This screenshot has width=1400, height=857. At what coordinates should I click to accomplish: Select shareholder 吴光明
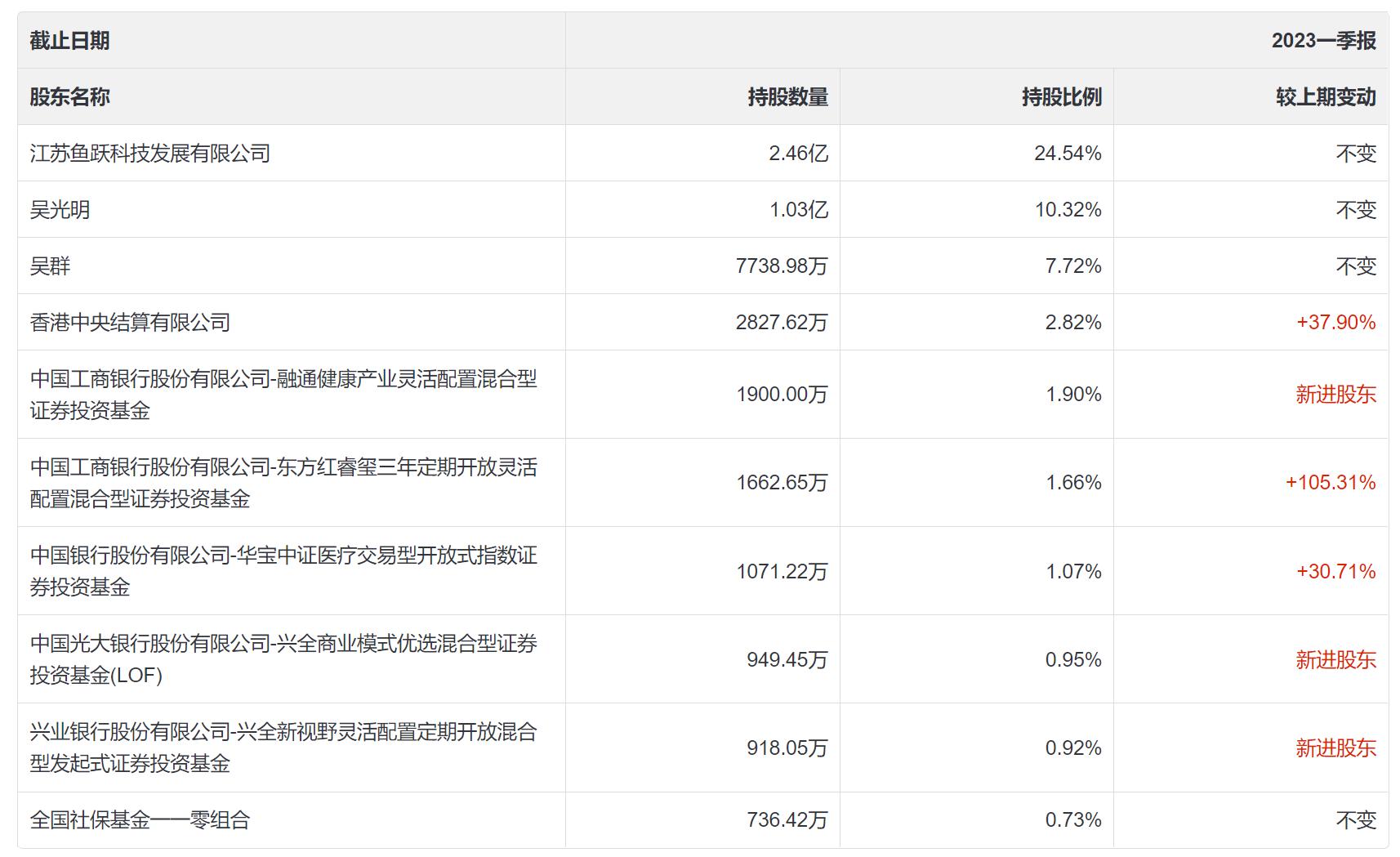point(60,210)
